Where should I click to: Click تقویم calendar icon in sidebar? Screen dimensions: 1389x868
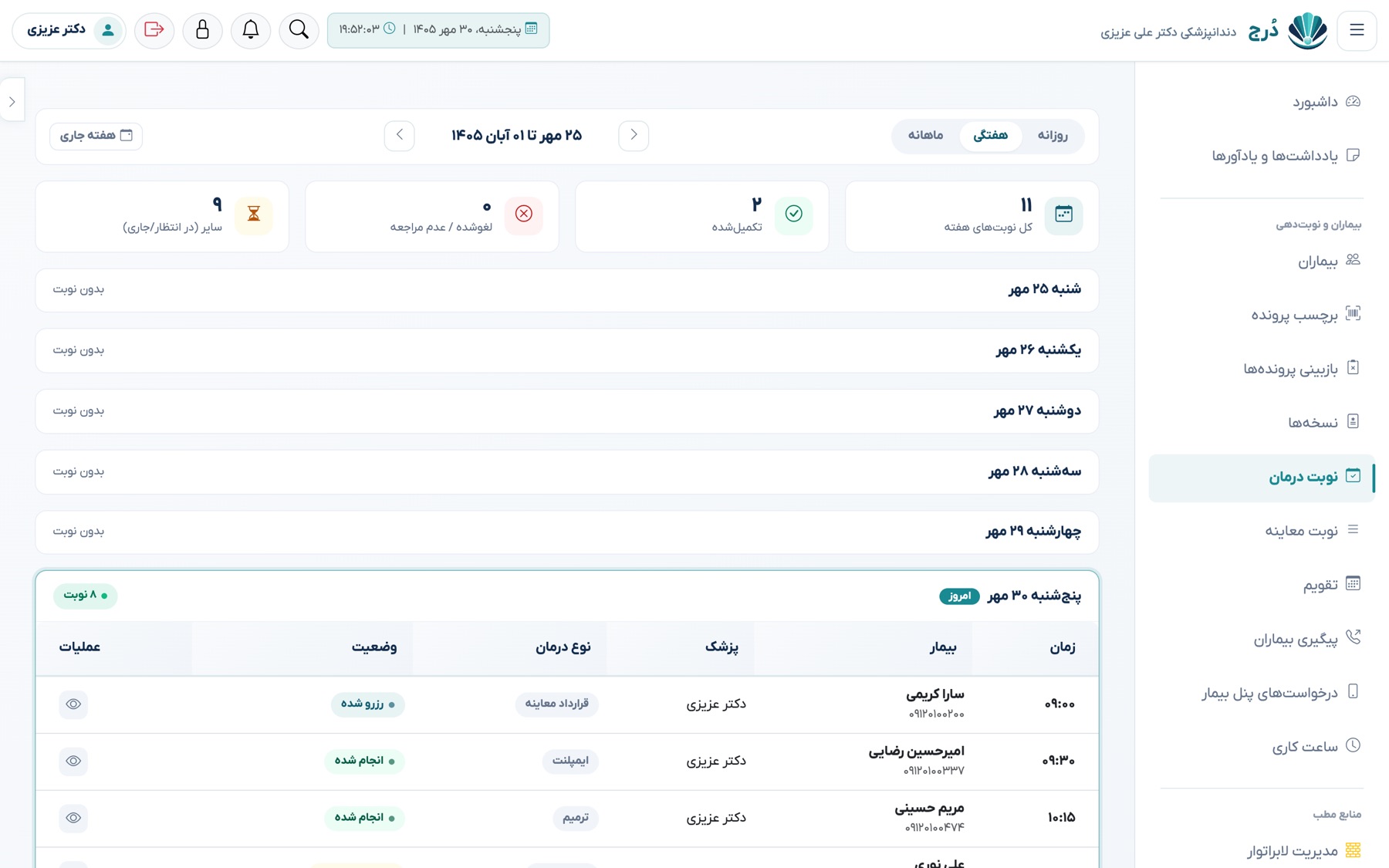pyautogui.click(x=1353, y=583)
